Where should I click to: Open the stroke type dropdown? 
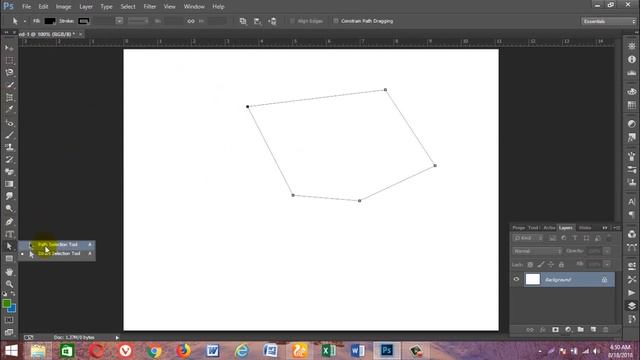138,21
